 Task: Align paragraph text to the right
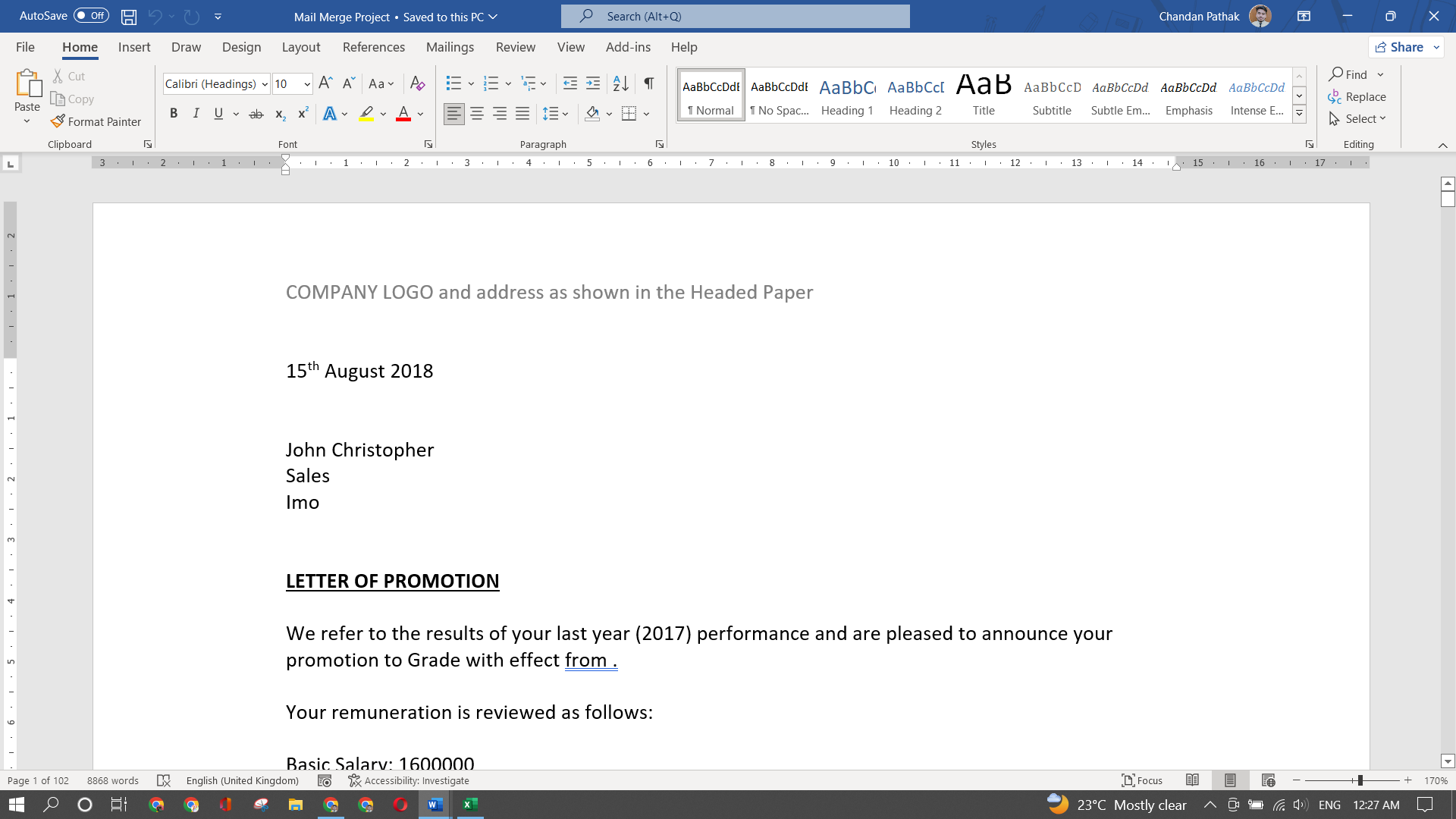[x=500, y=114]
